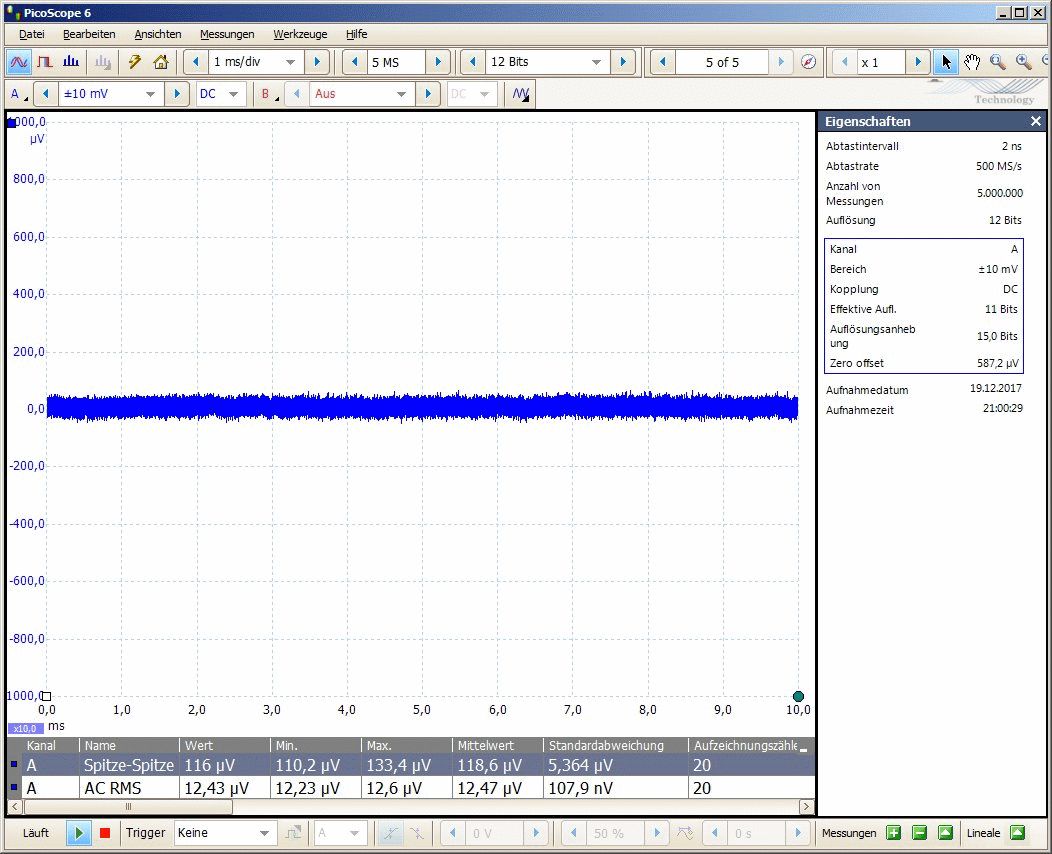Viewport: 1052px width, 854px height.
Task: Click the math channels waveform icon
Action: (x=521, y=94)
